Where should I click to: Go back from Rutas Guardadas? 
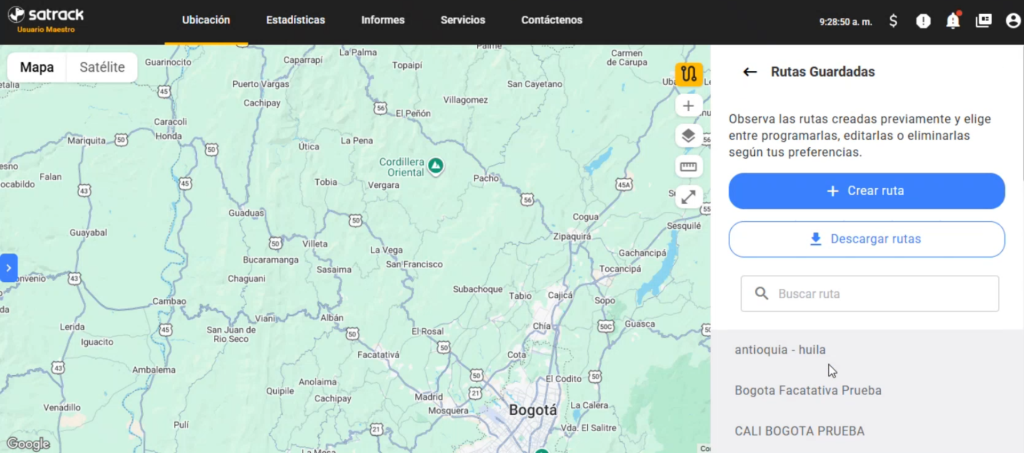(750, 72)
